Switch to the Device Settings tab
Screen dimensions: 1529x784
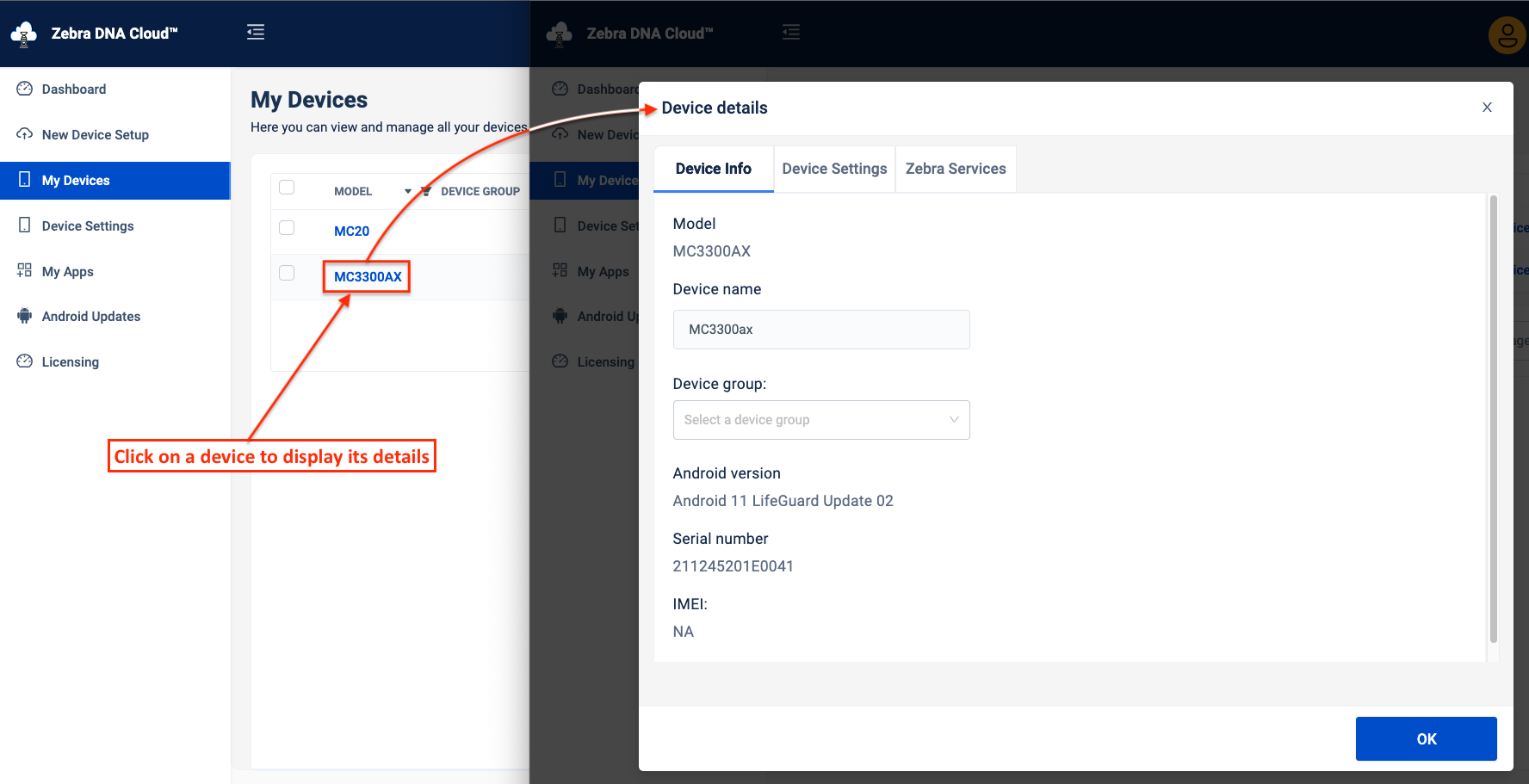(x=834, y=169)
